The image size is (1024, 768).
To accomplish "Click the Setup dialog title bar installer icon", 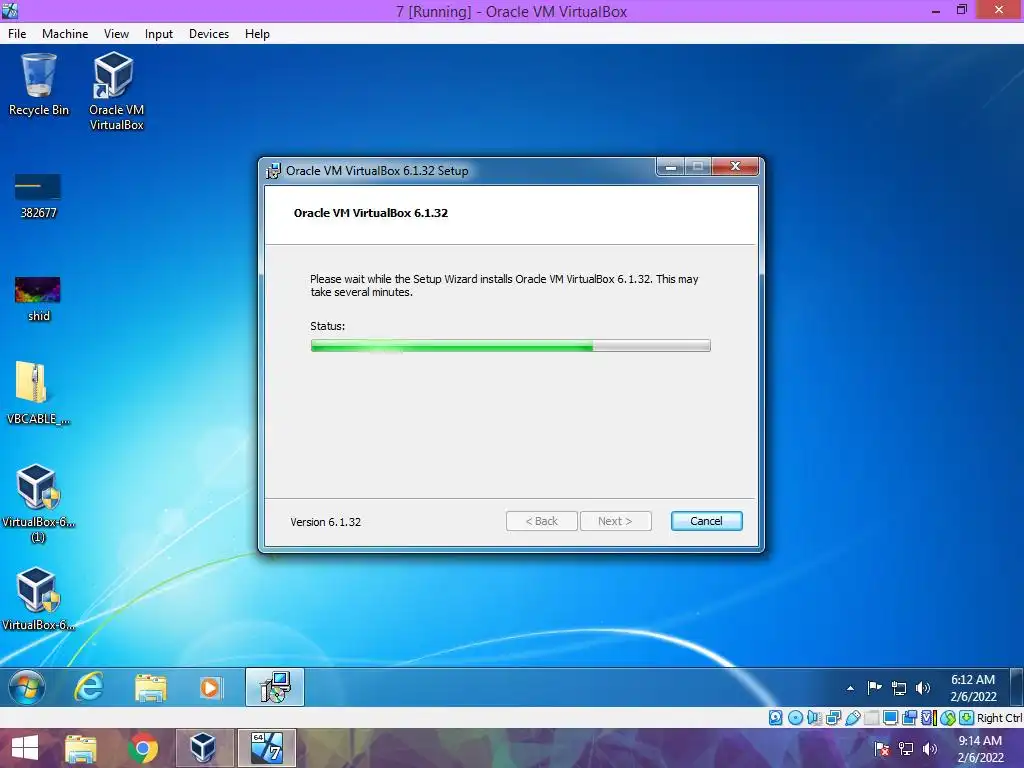I will click(274, 171).
